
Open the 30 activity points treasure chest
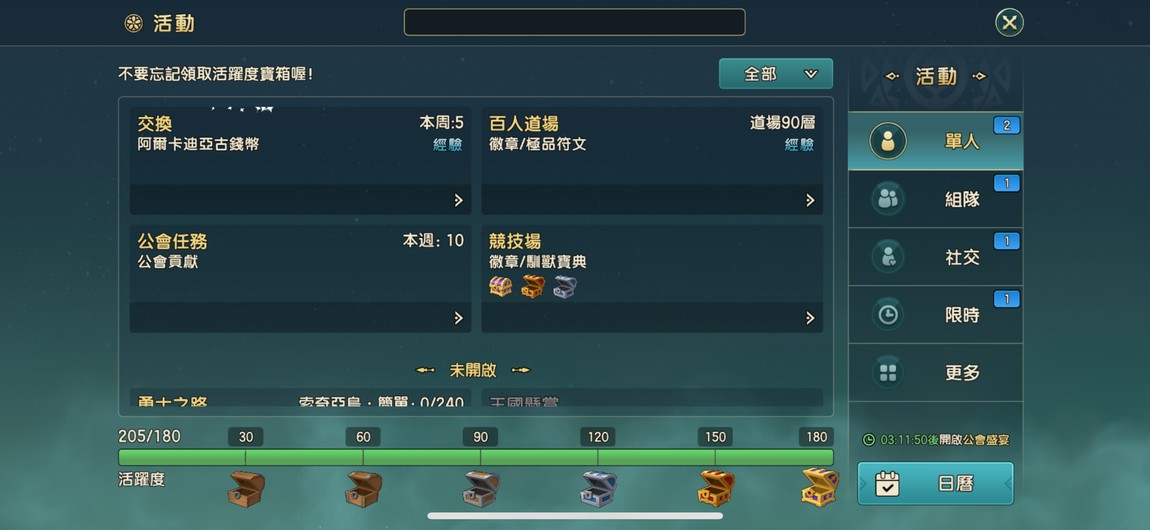tap(246, 489)
